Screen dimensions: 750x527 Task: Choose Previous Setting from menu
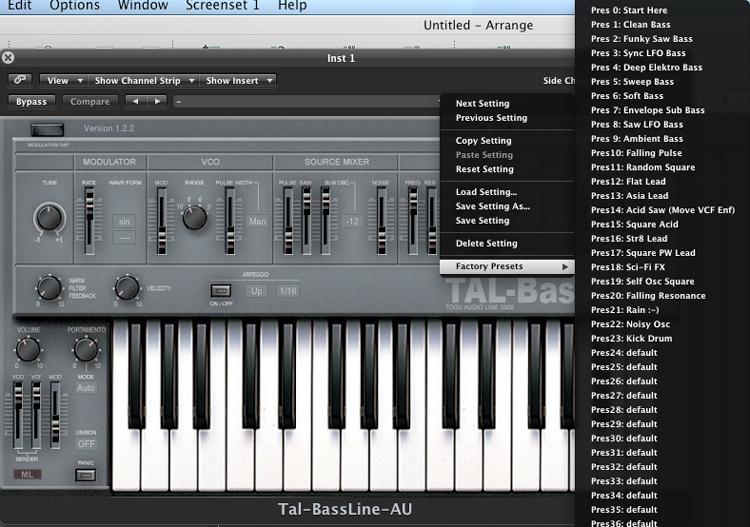pyautogui.click(x=491, y=118)
